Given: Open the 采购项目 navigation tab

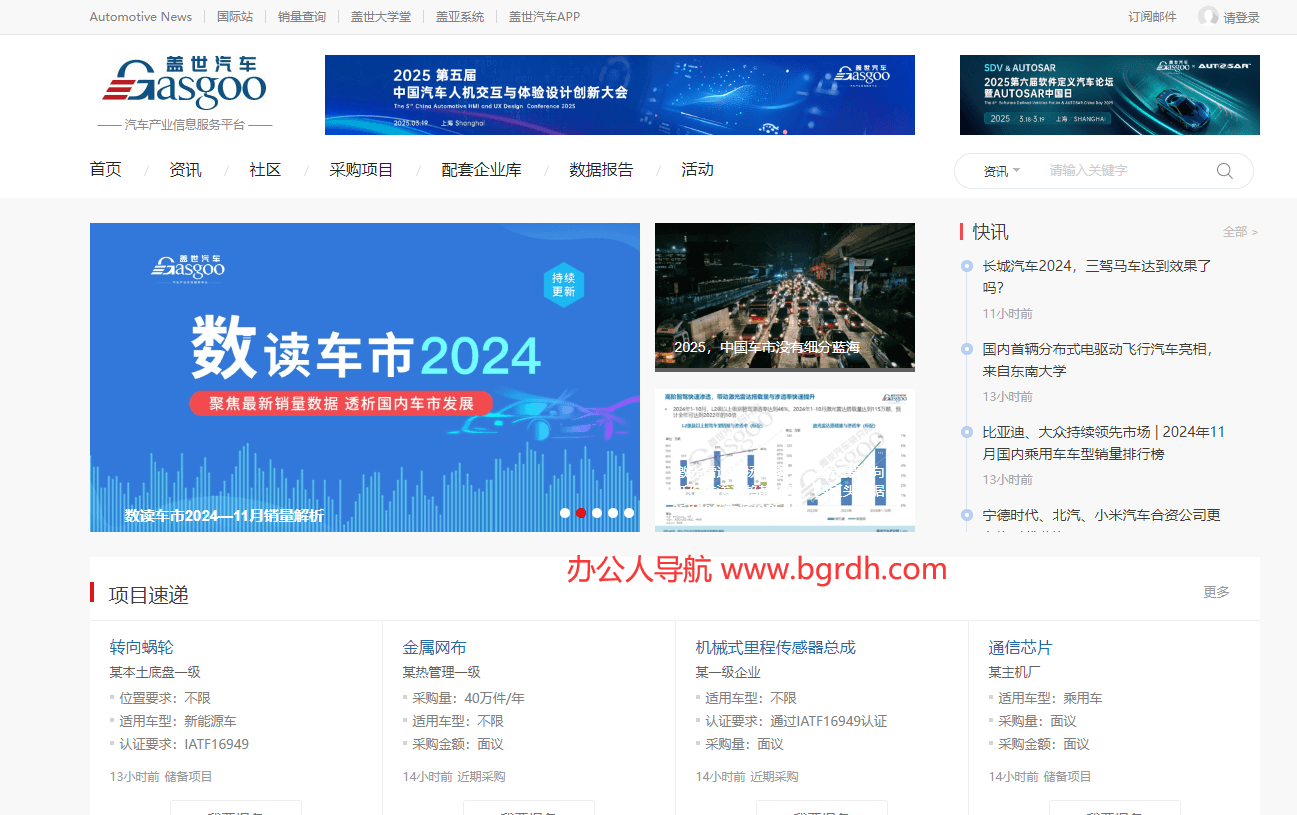Looking at the screenshot, I should pyautogui.click(x=361, y=170).
